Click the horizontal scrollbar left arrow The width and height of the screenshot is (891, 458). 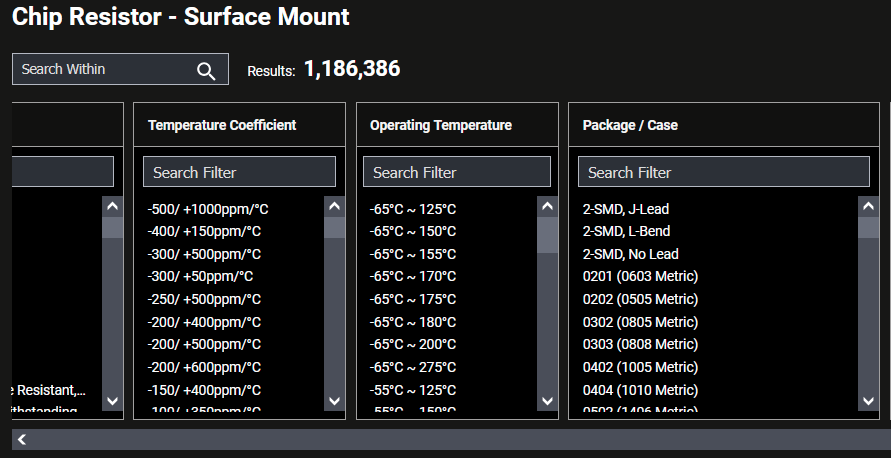click(x=22, y=439)
